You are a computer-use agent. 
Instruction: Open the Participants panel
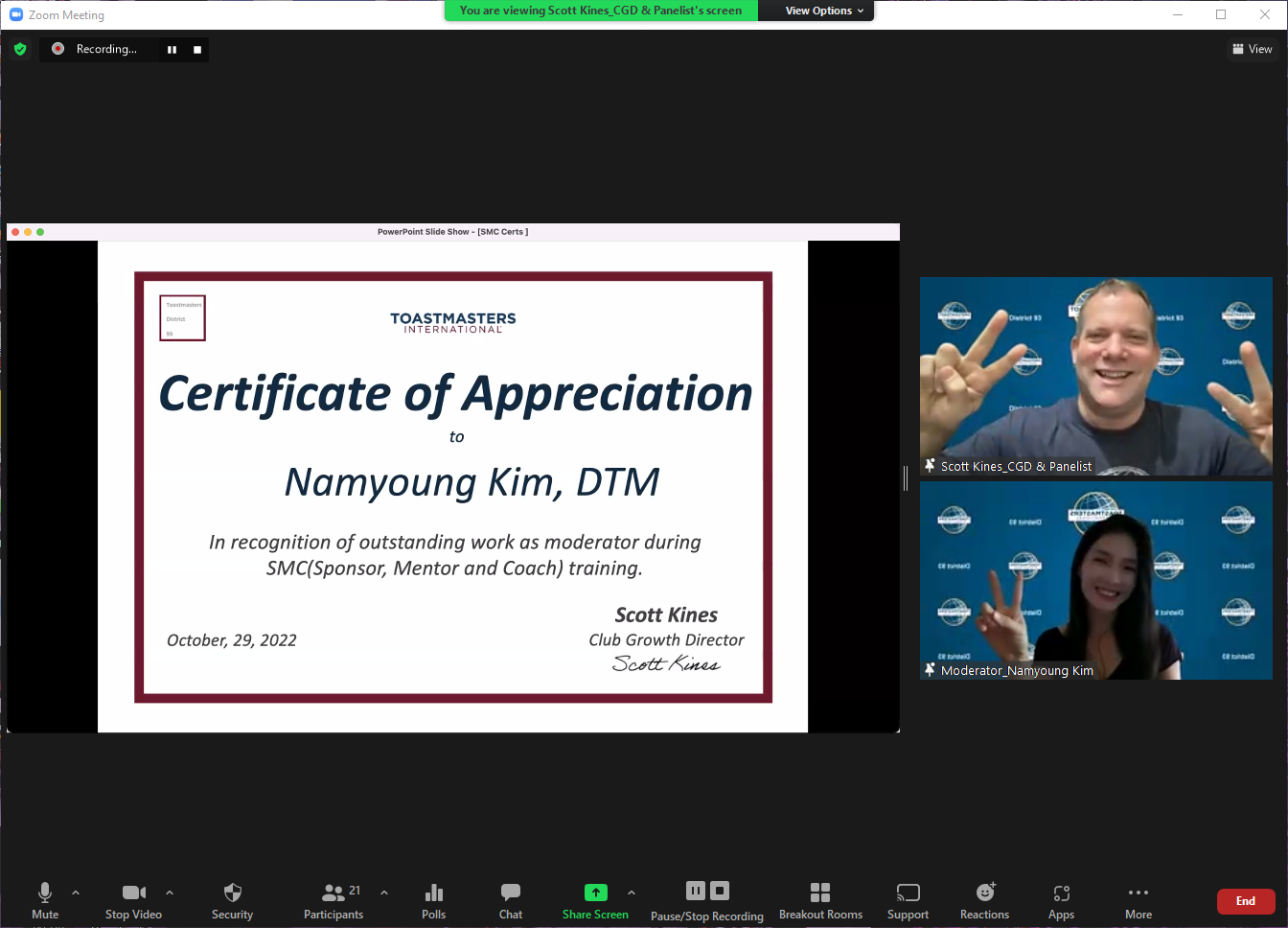click(333, 900)
